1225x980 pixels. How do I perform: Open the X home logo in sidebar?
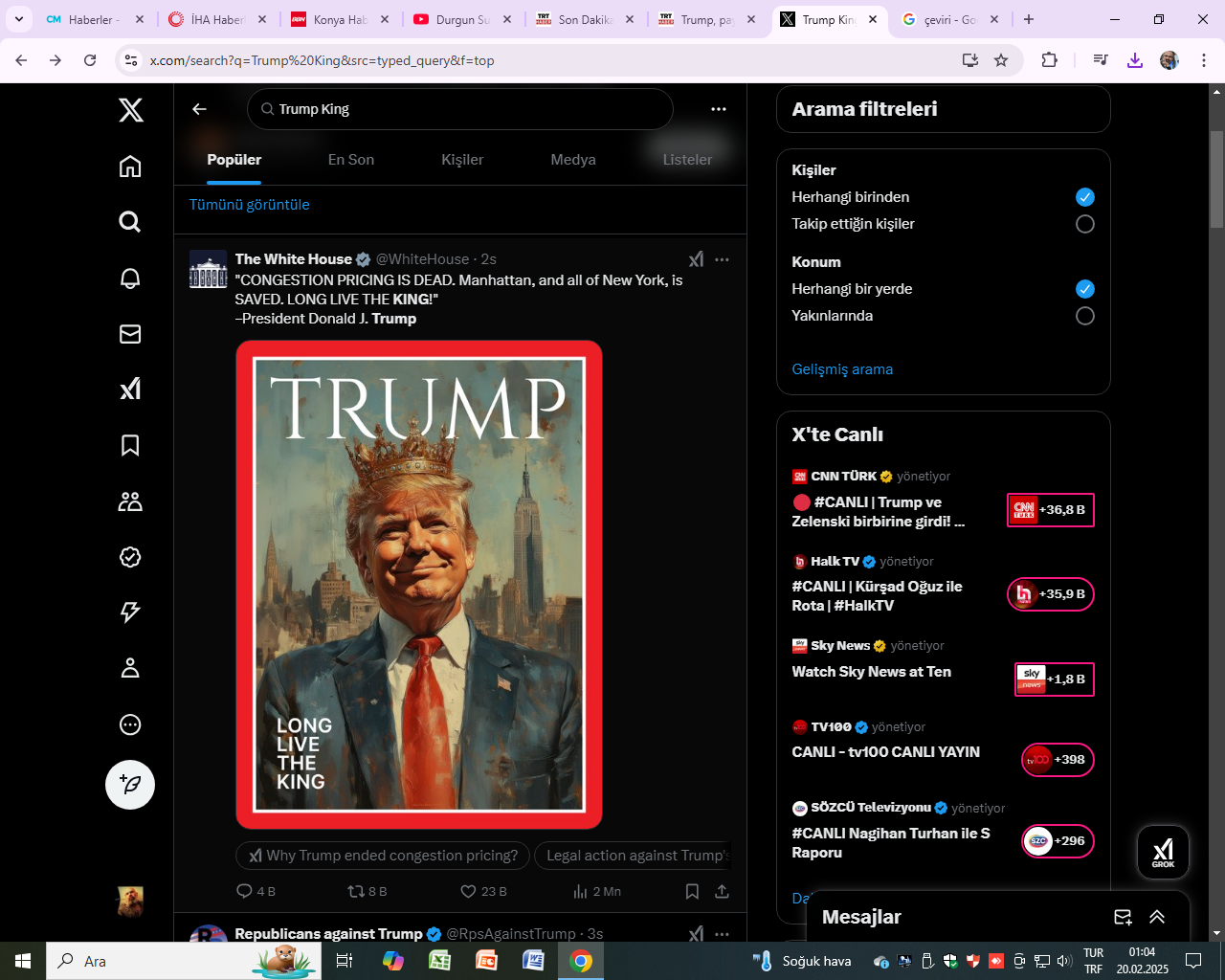[x=131, y=110]
